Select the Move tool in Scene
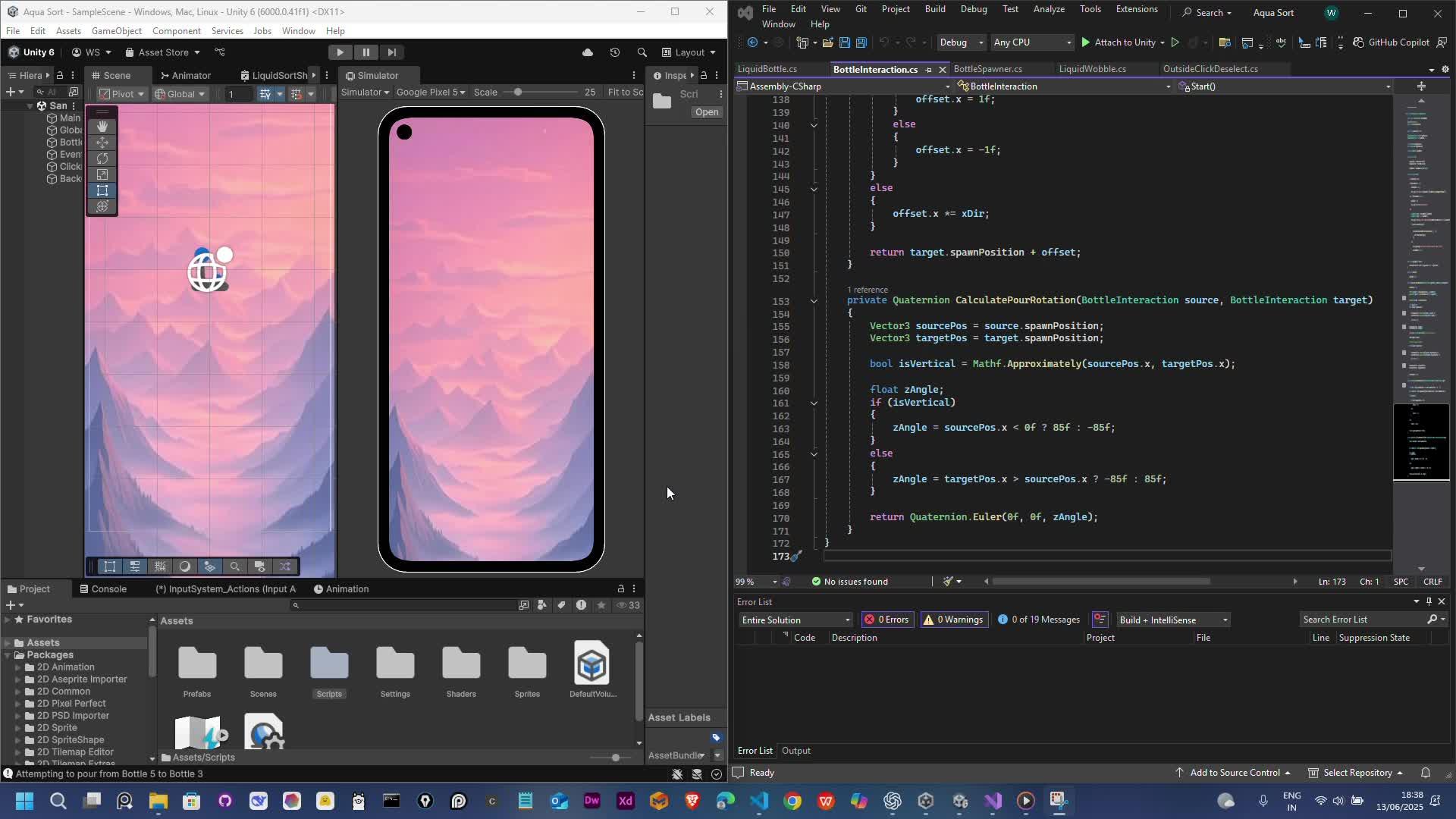 (102, 143)
